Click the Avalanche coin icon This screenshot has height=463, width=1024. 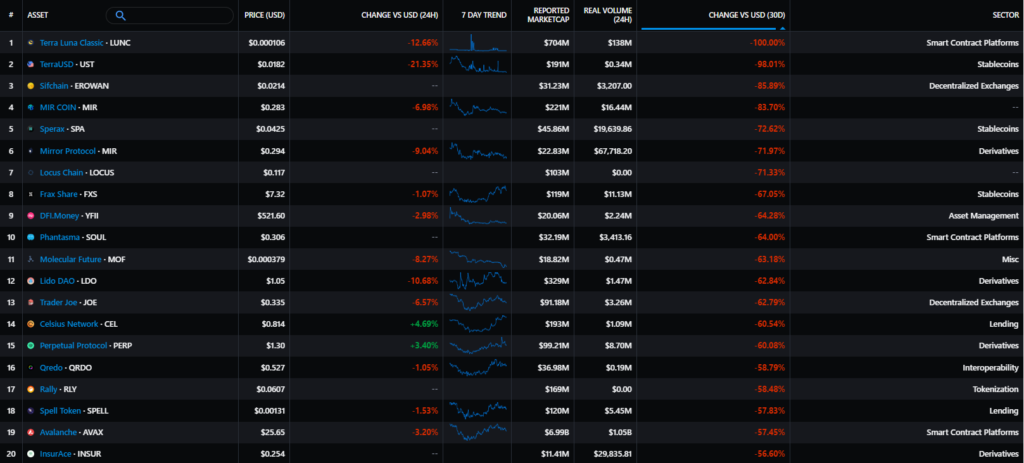[x=31, y=432]
